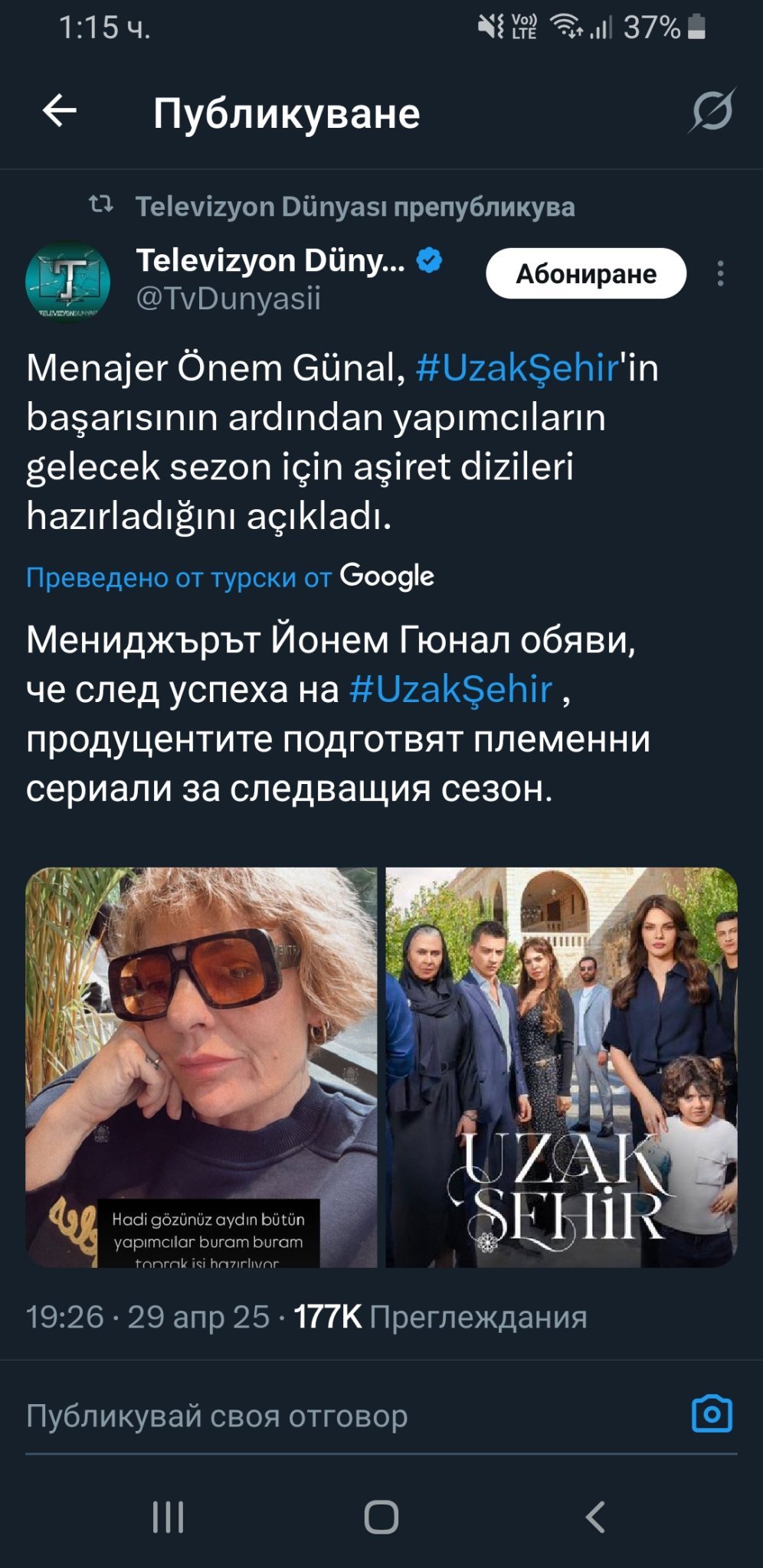Open recent apps from the navigation bar
The height and width of the screenshot is (1568, 763).
pos(168,1517)
